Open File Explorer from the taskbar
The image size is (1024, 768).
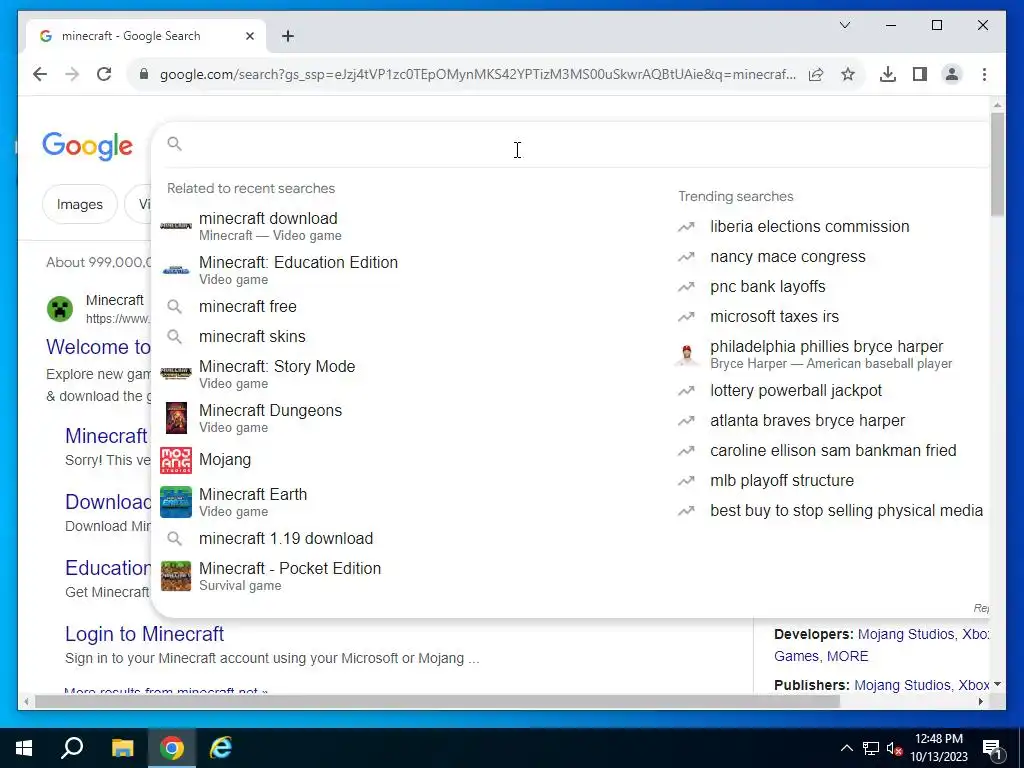[x=122, y=748]
